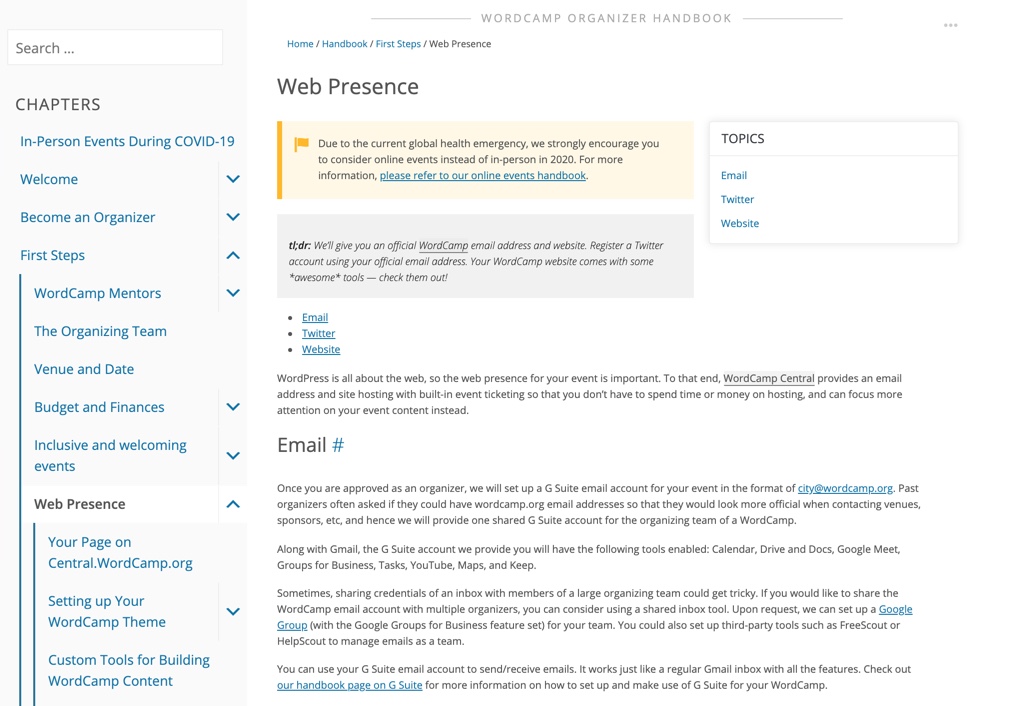The image size is (1012, 706).
Task: Click the search input field
Action: pos(115,48)
